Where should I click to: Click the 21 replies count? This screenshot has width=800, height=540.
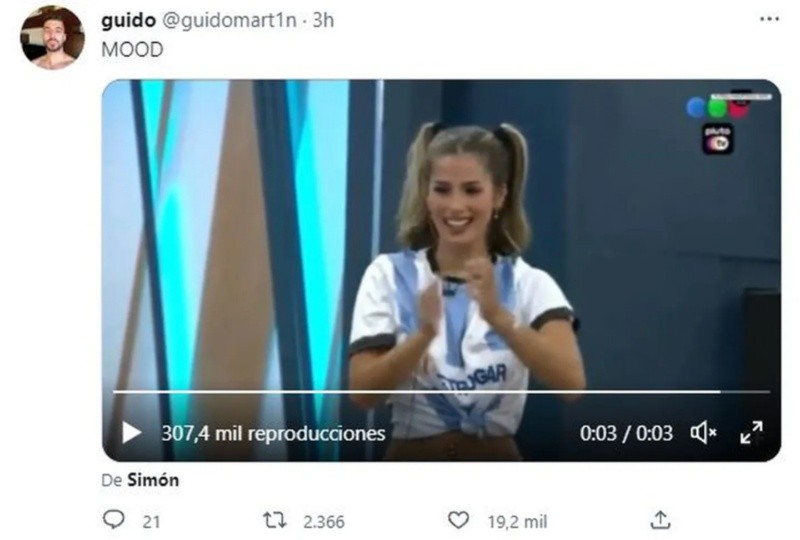pos(151,522)
